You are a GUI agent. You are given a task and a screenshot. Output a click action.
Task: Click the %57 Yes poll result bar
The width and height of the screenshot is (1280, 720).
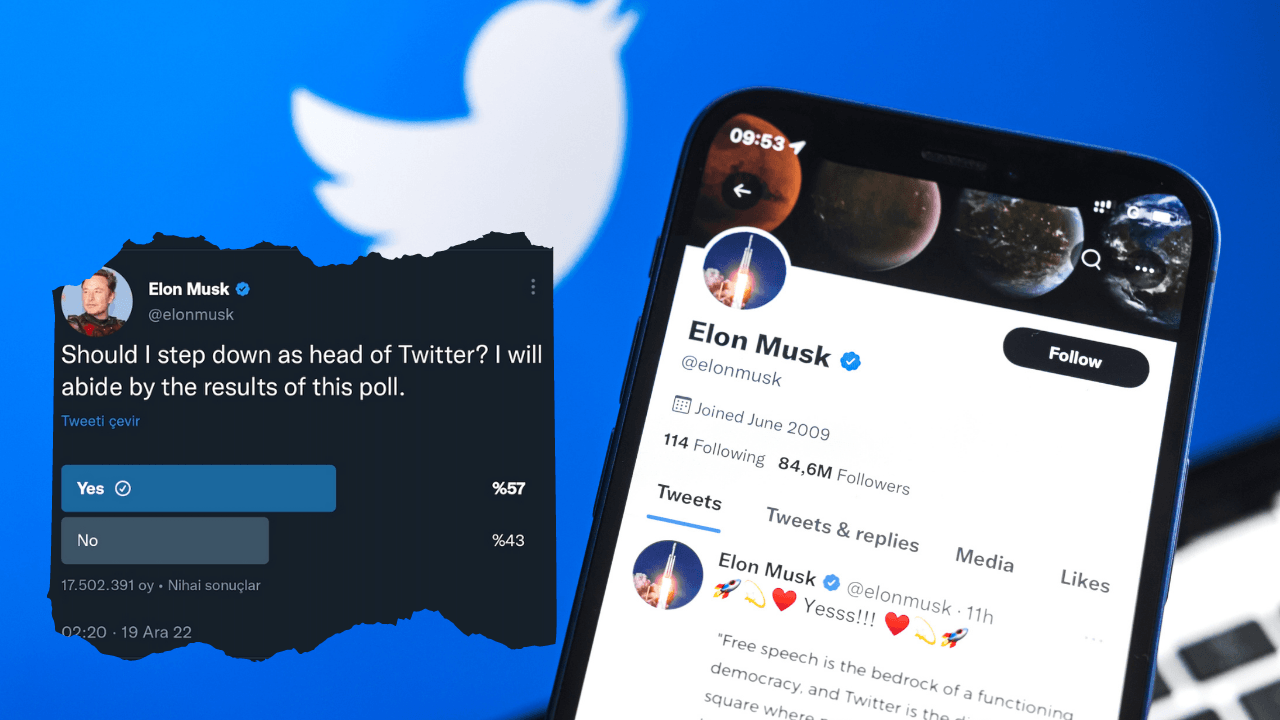508,488
